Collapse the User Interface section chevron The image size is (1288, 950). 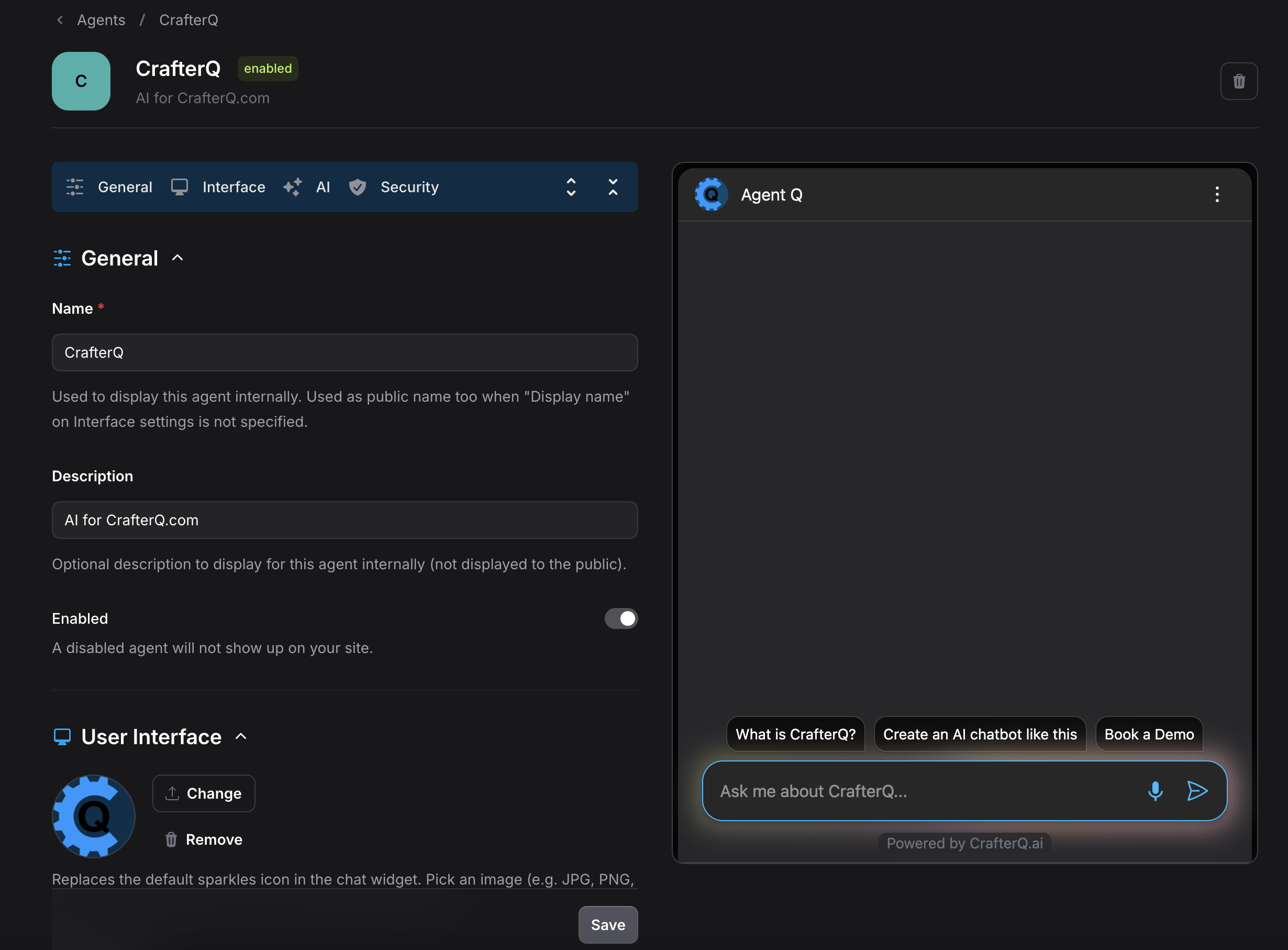tap(241, 737)
